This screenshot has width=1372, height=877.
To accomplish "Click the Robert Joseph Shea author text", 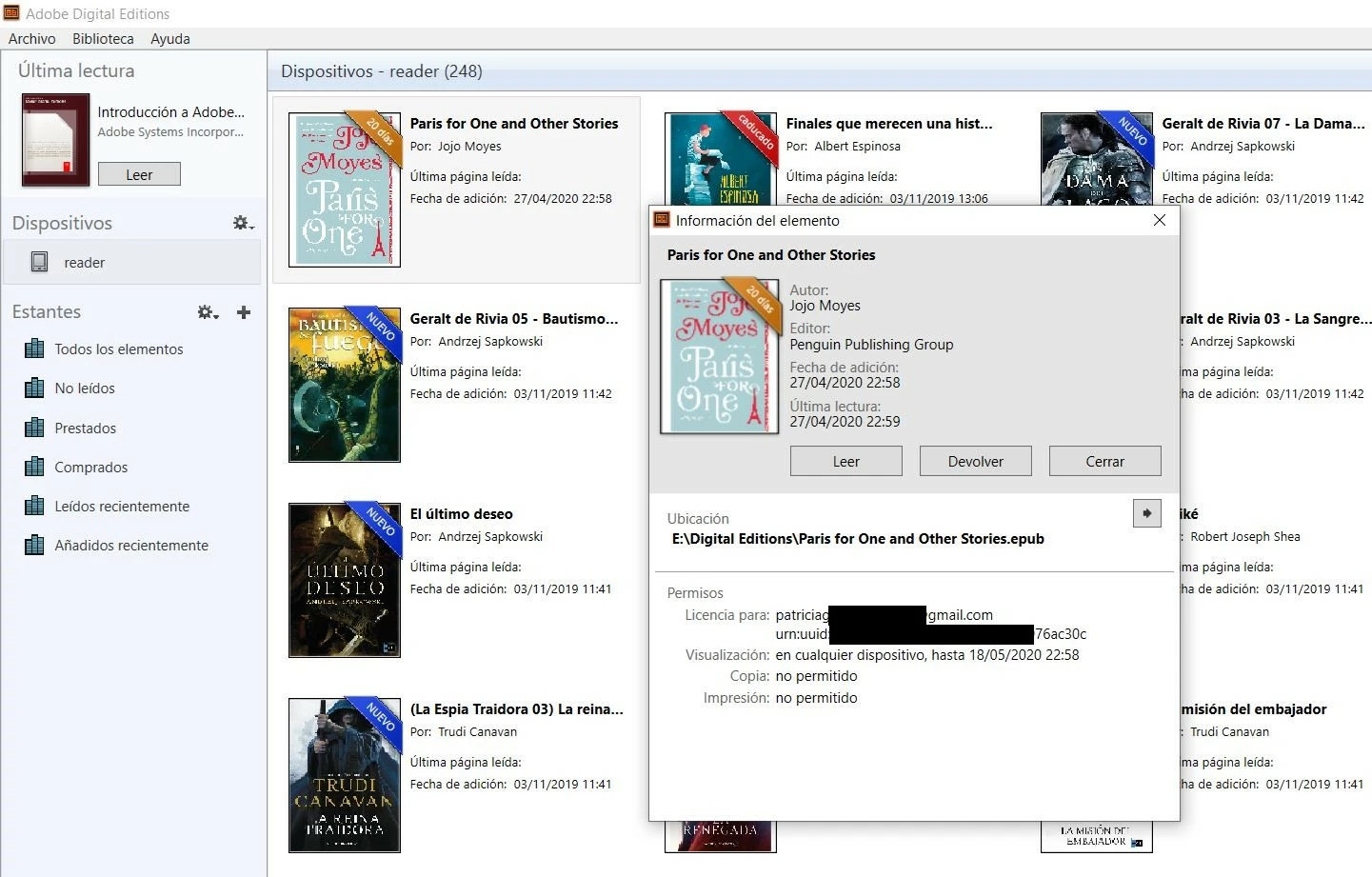I will pos(1244,537).
